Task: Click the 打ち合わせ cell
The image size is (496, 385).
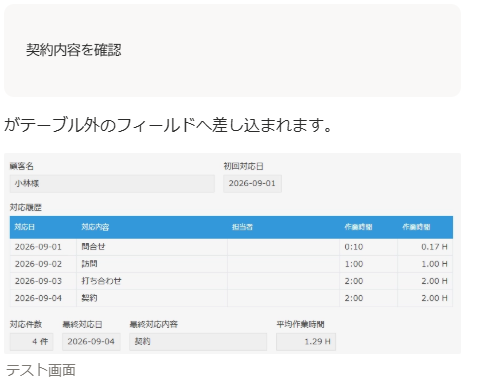Action: pyautogui.click(x=152, y=281)
